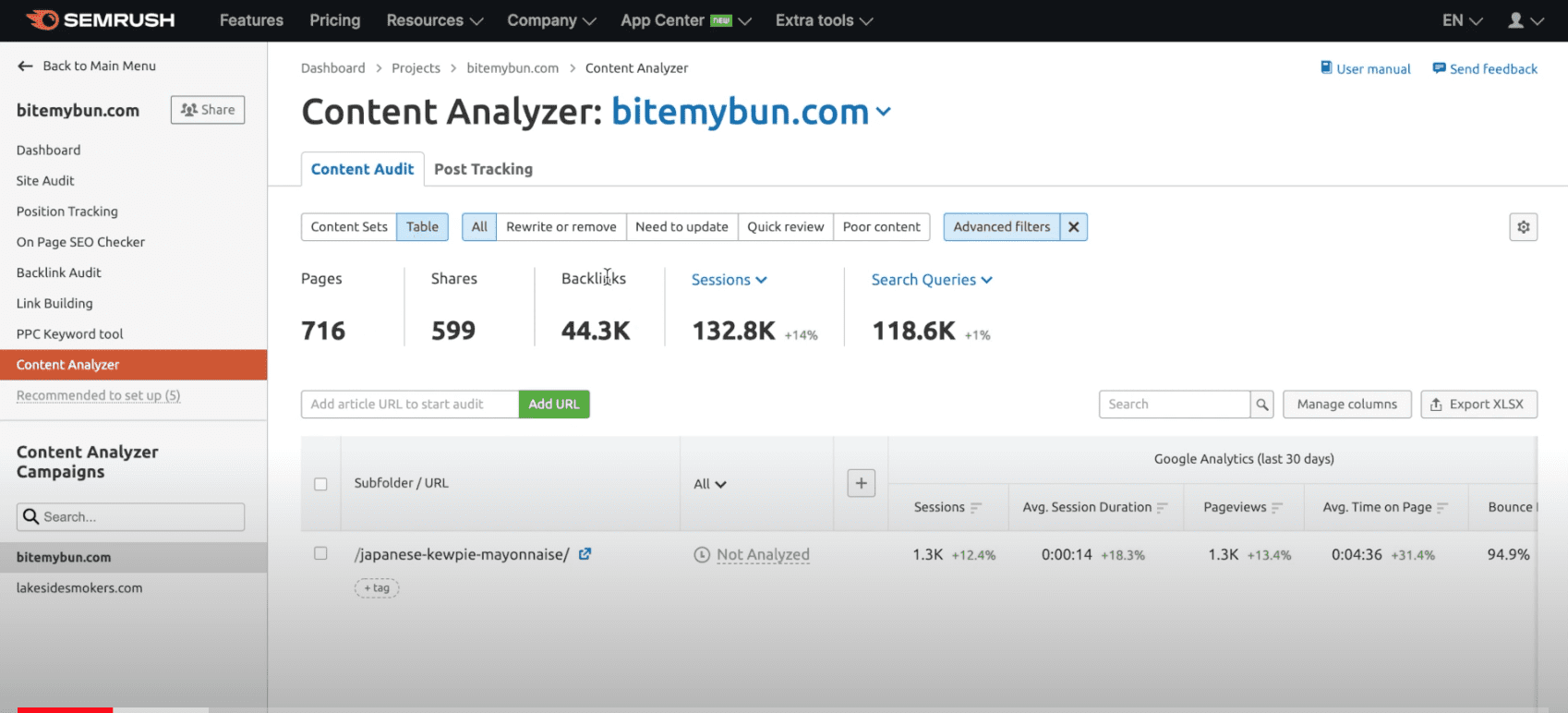
Task: Click the clock icon beside Not Analyzed
Action: click(702, 555)
